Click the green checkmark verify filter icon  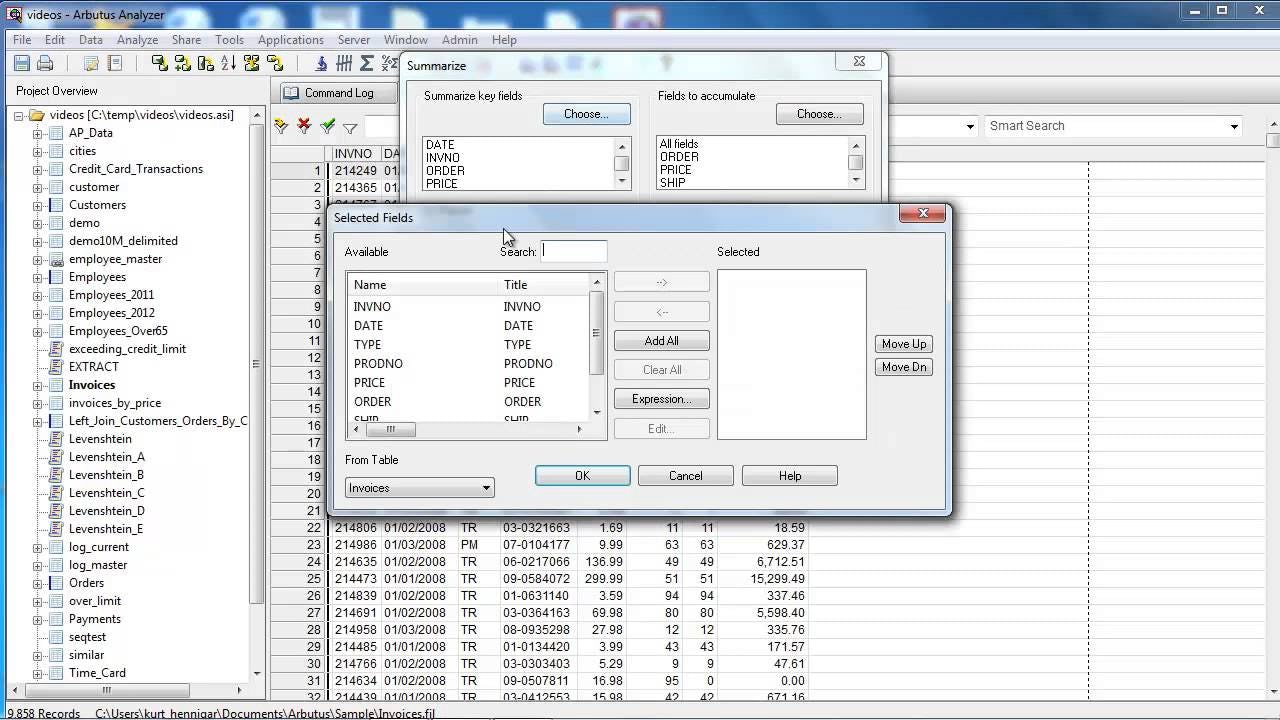click(x=327, y=127)
